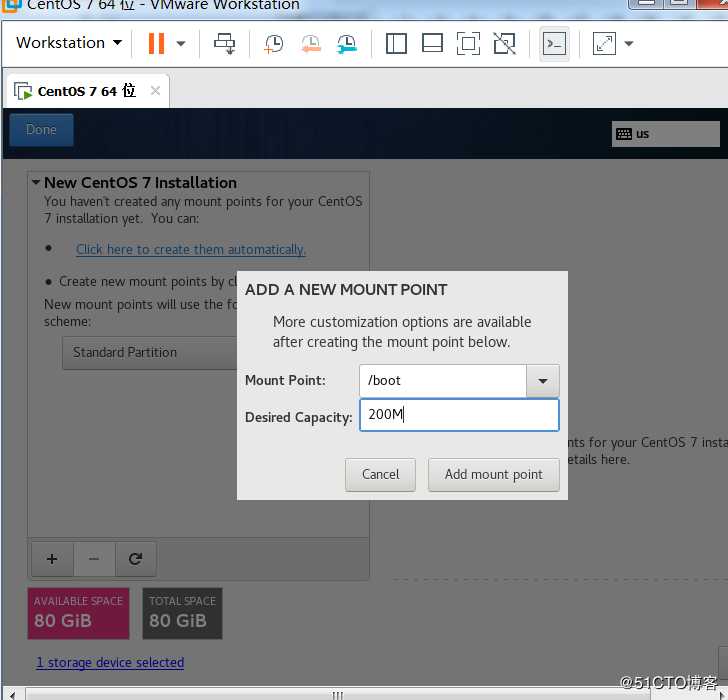
Task: Click the Desired Capacity input field
Action: click(459, 415)
